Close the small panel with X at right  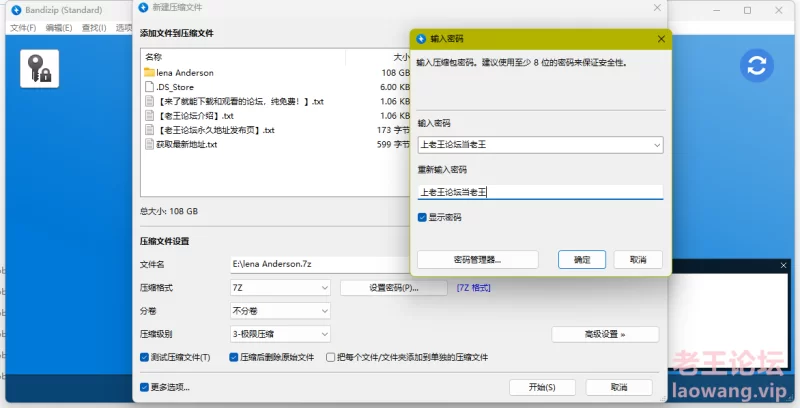784,265
